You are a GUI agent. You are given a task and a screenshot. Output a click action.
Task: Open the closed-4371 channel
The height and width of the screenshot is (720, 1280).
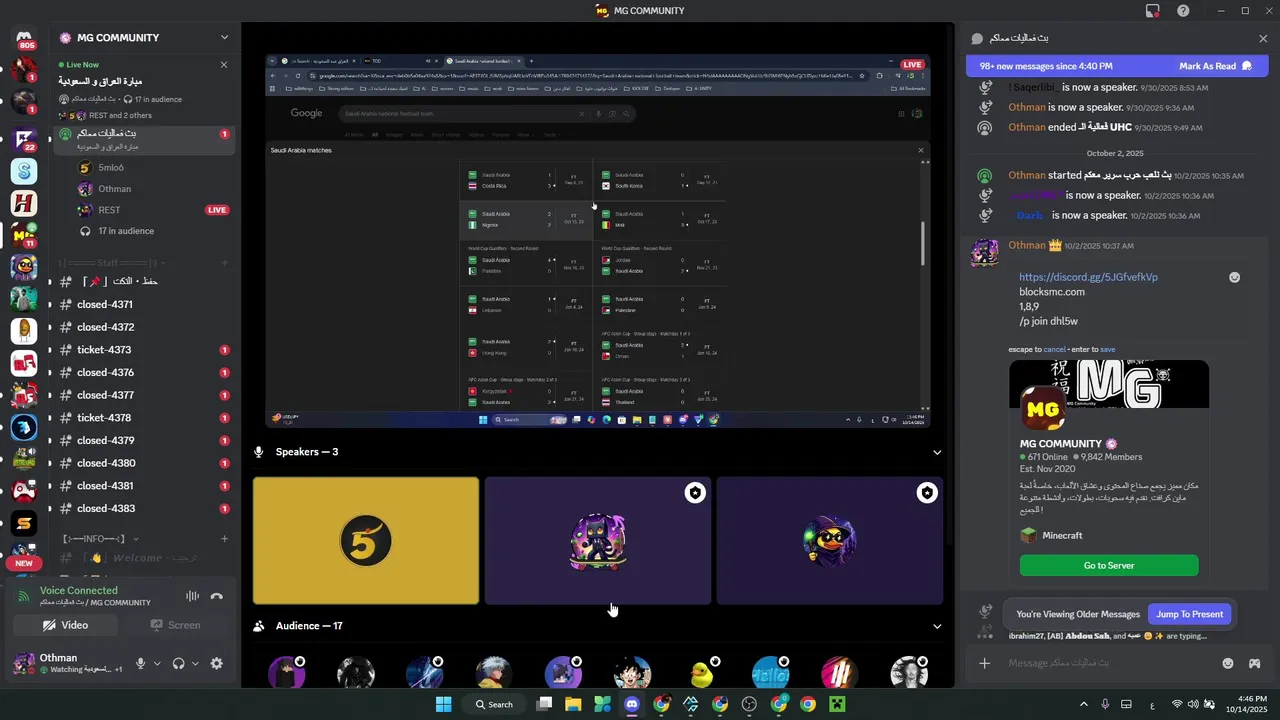click(146, 304)
